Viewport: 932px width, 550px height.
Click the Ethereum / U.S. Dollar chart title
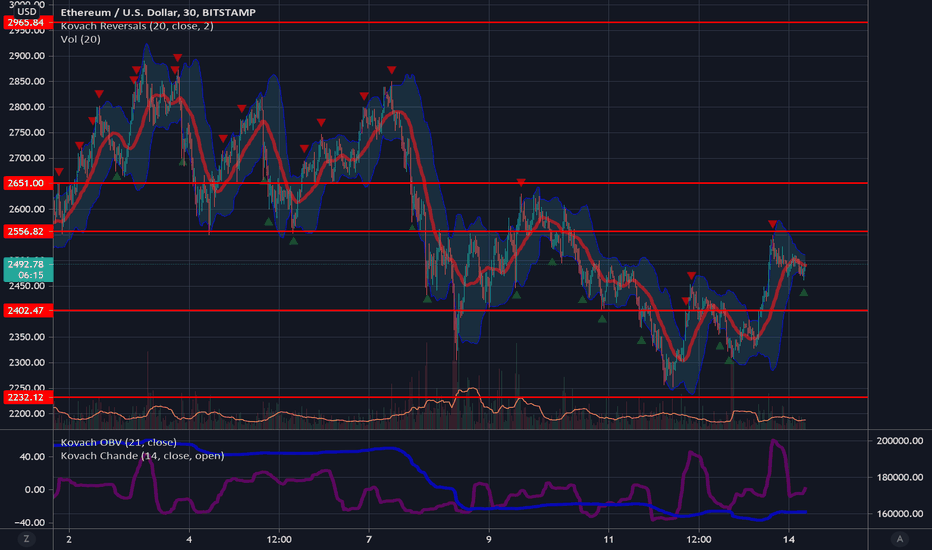click(158, 12)
